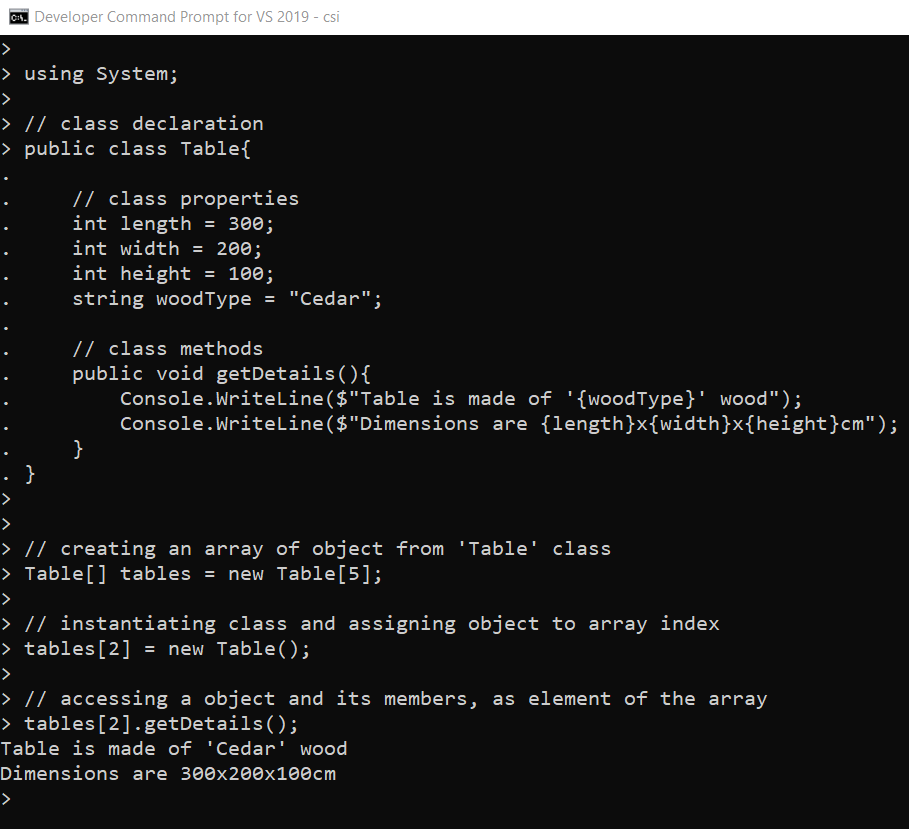The width and height of the screenshot is (909, 829).
Task: Click the WriteLine statement printing Dimensions
Action: pyautogui.click(x=509, y=424)
